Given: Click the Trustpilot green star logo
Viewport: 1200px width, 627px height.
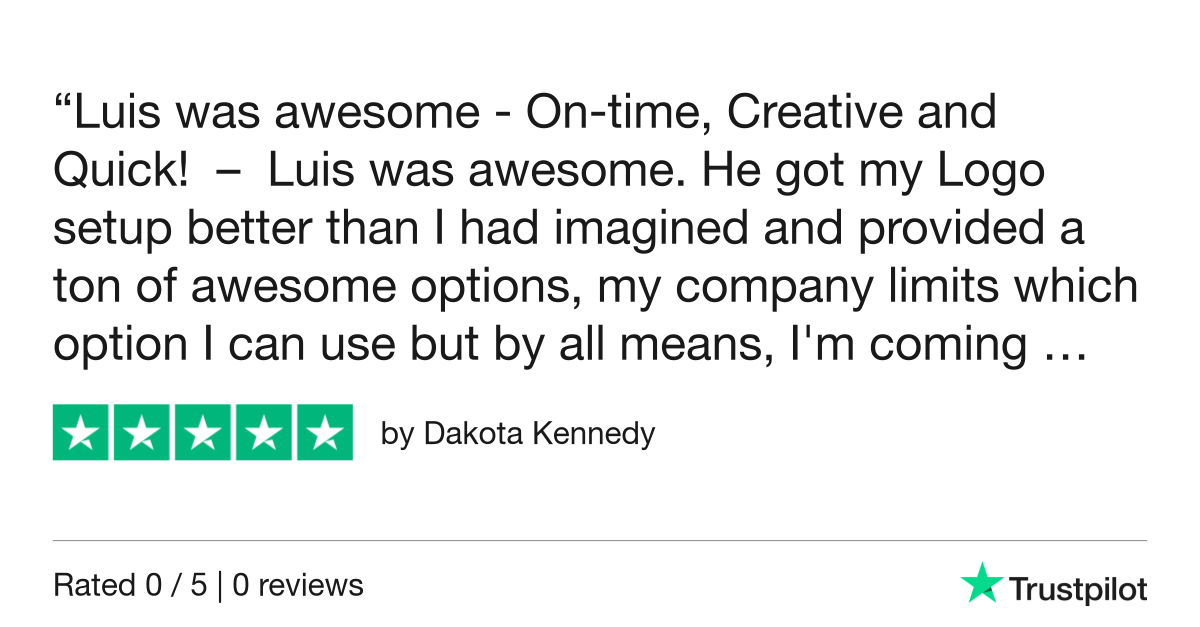Looking at the screenshot, I should 981,583.
